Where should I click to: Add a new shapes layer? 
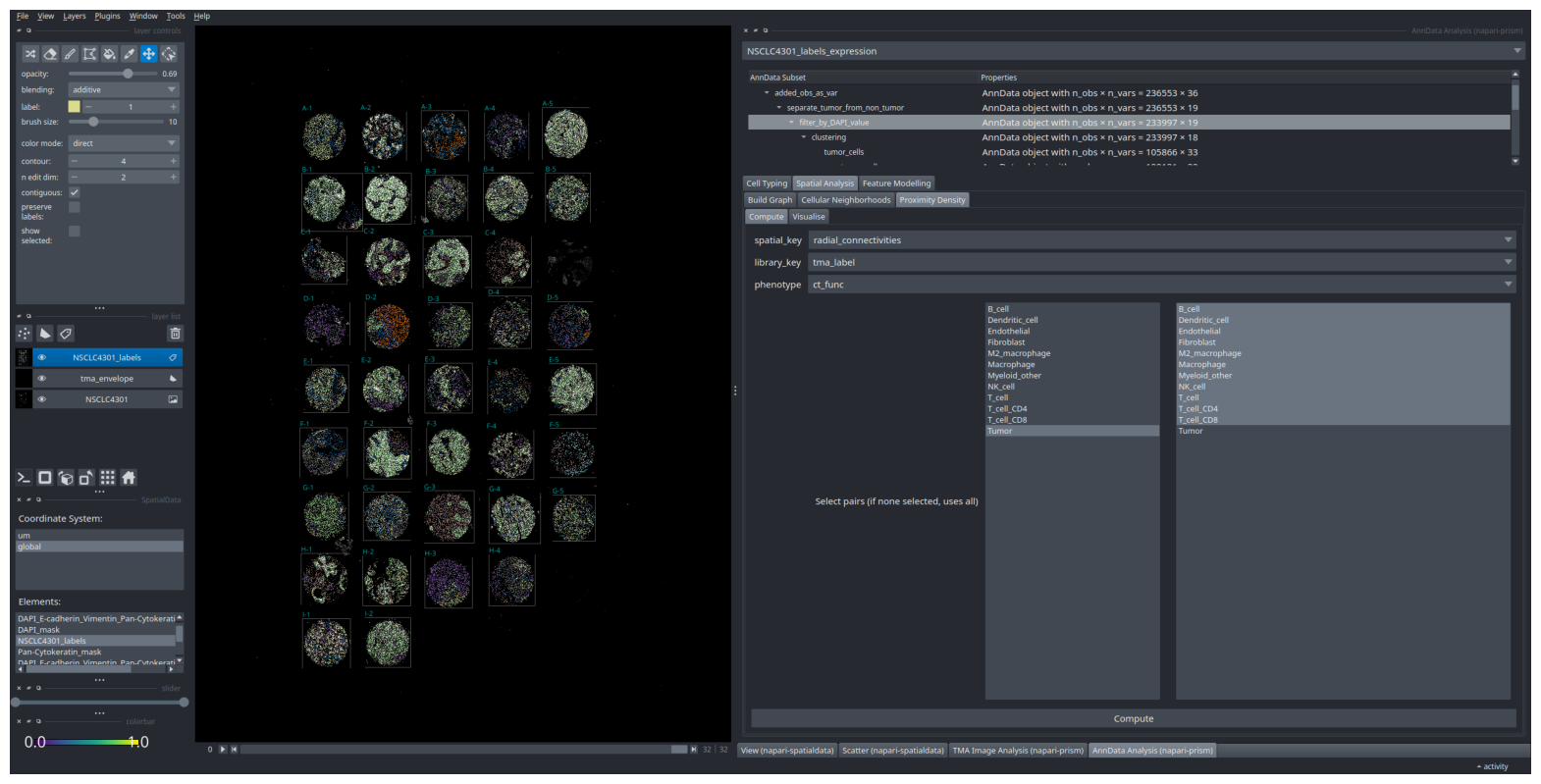[45, 334]
